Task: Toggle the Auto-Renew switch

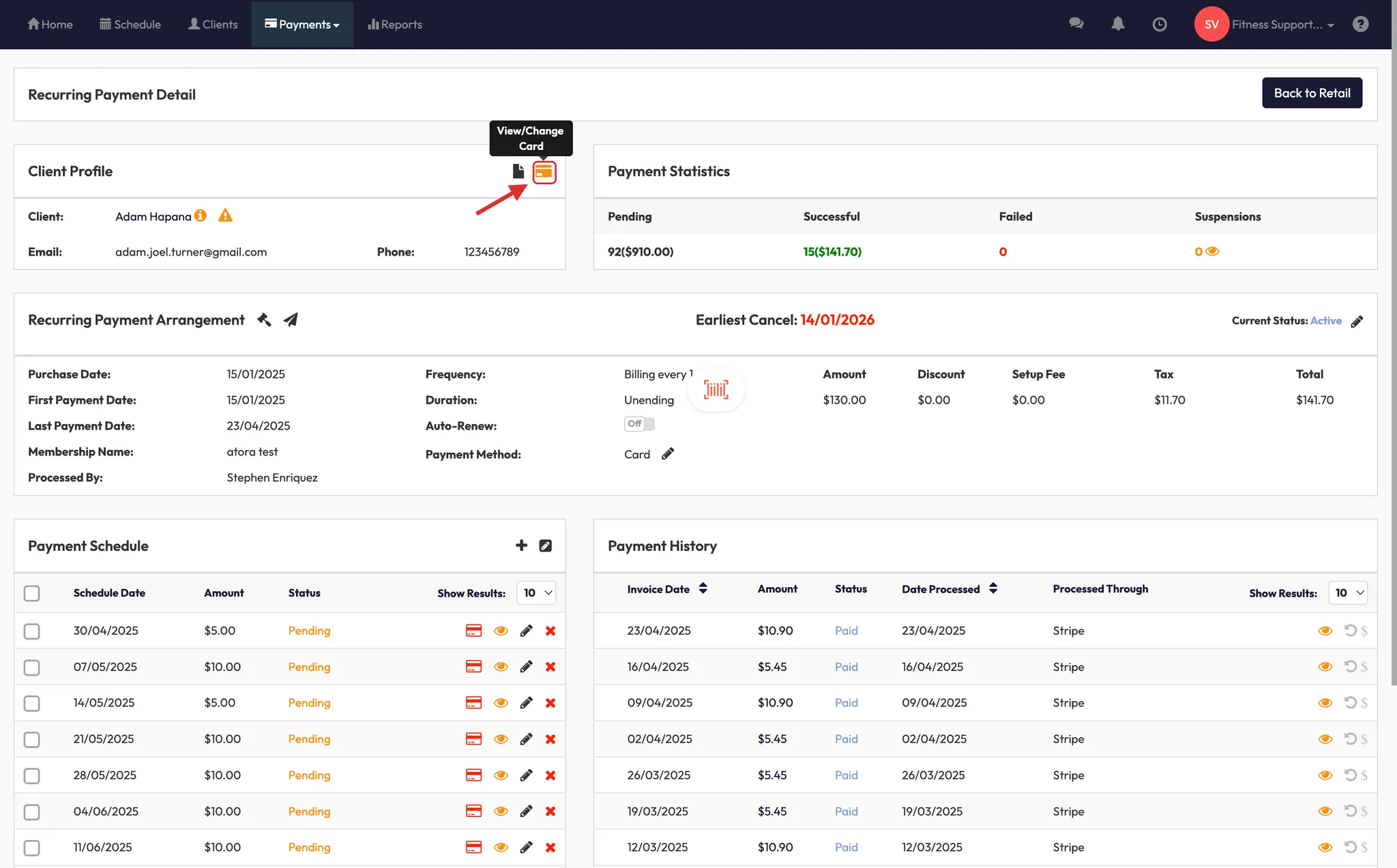Action: (x=639, y=424)
